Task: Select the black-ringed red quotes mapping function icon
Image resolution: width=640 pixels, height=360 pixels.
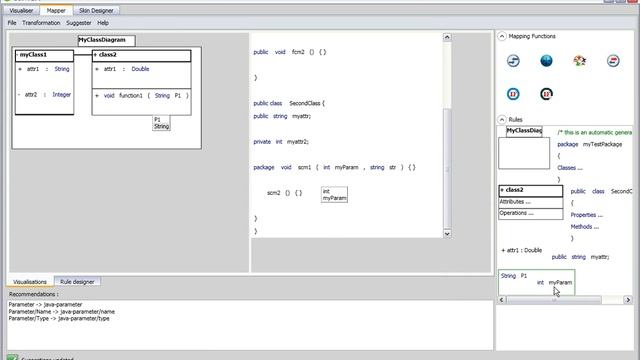Action: [546, 94]
